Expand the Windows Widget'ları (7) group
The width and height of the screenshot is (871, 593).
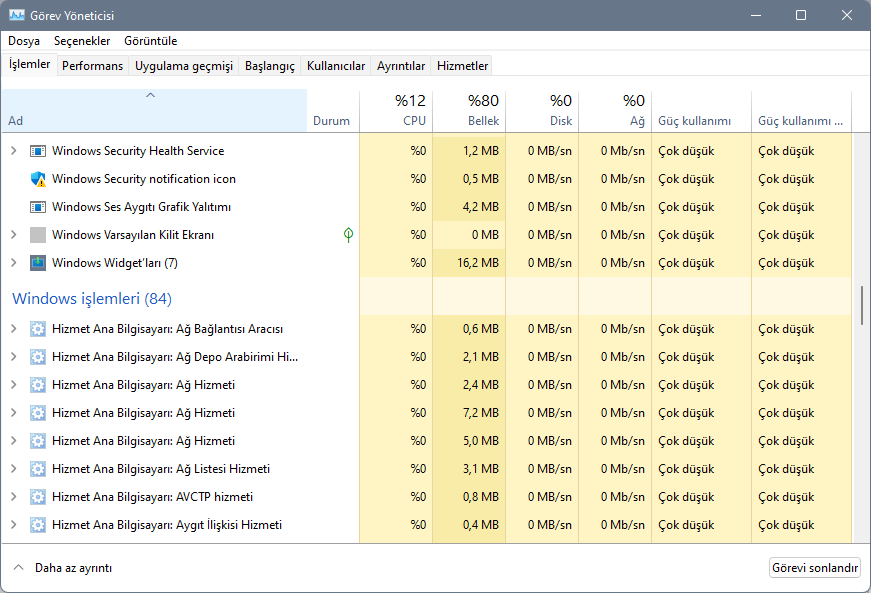pos(13,263)
